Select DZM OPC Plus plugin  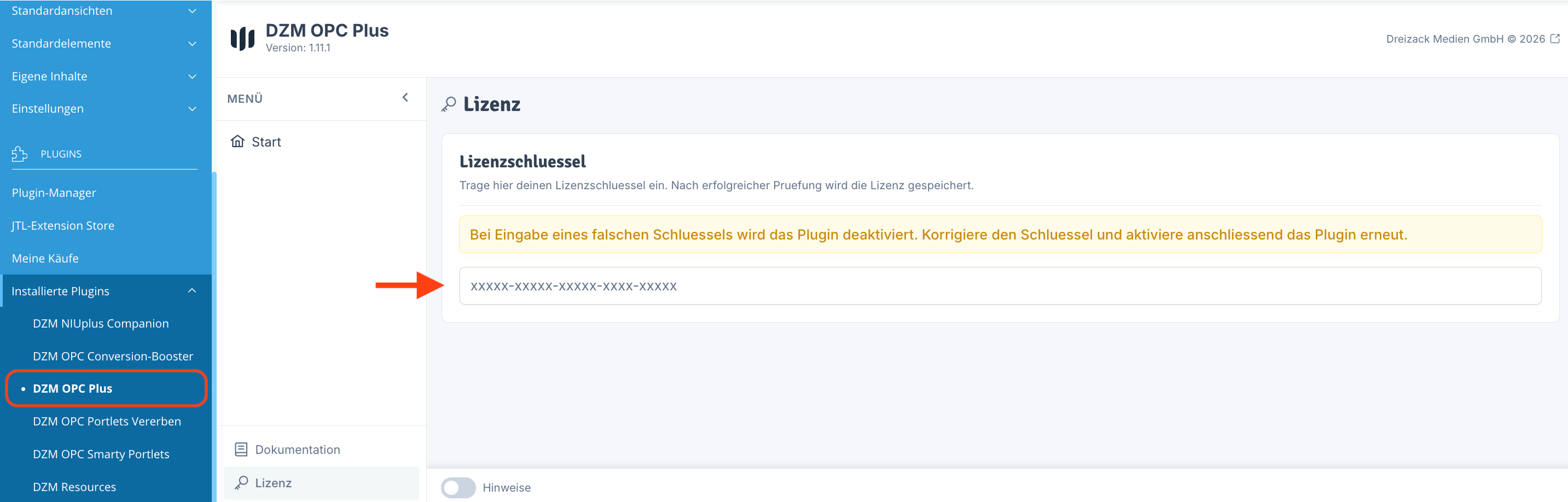[72, 388]
